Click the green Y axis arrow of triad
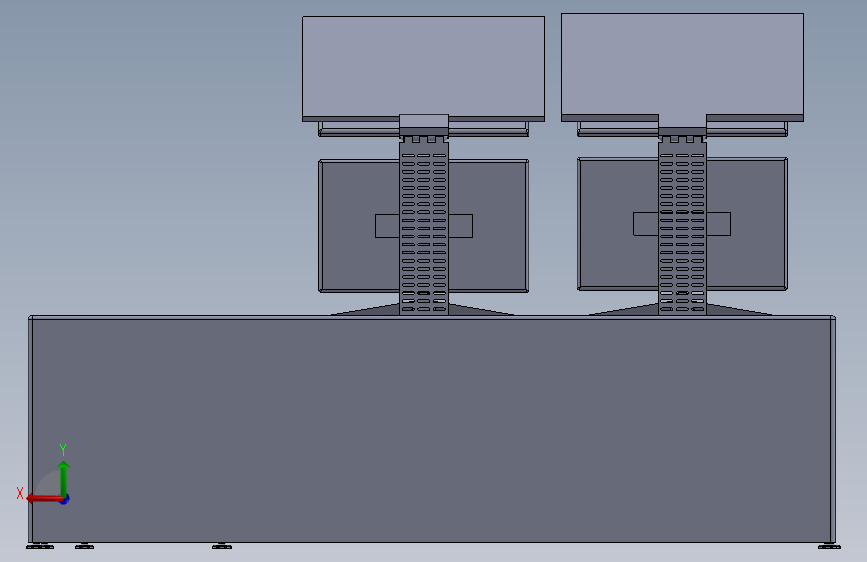The width and height of the screenshot is (867, 562). (x=64, y=478)
